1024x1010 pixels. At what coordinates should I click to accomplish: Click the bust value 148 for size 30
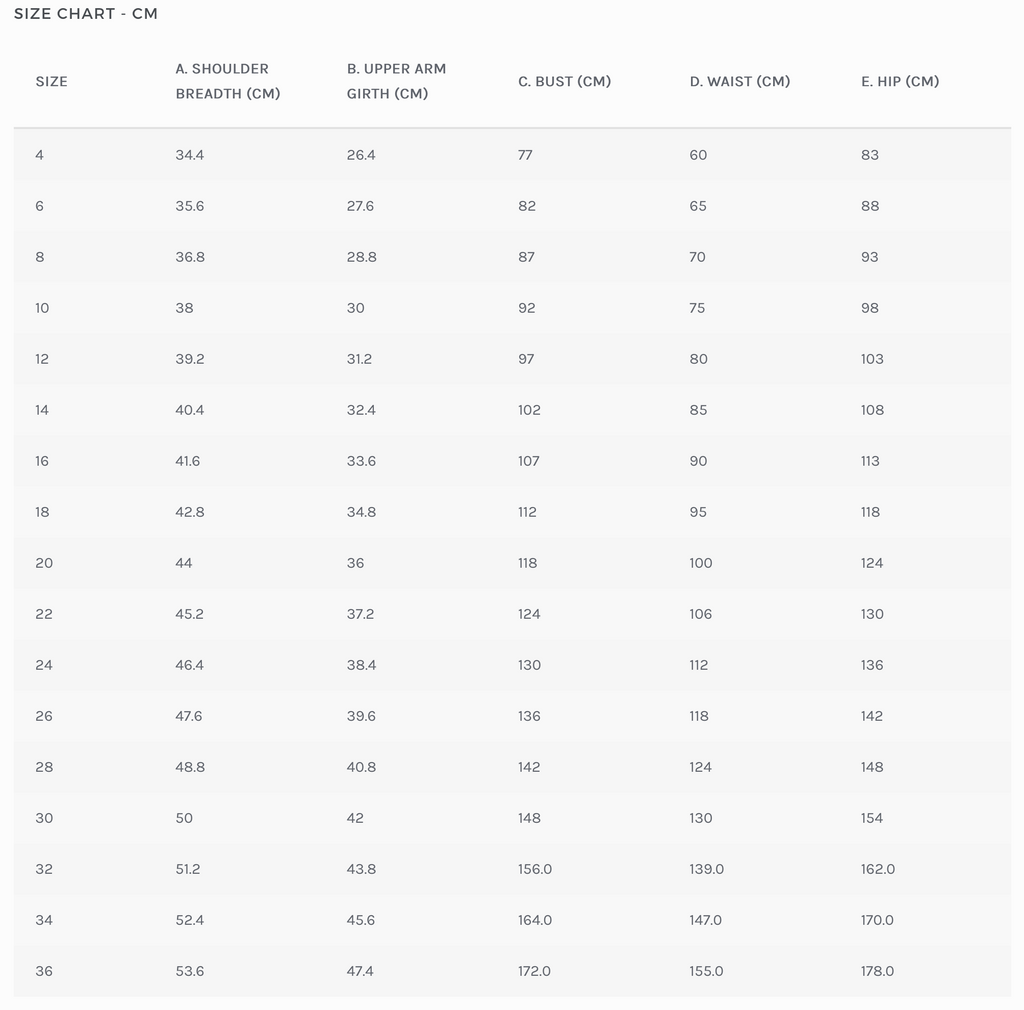(x=529, y=818)
